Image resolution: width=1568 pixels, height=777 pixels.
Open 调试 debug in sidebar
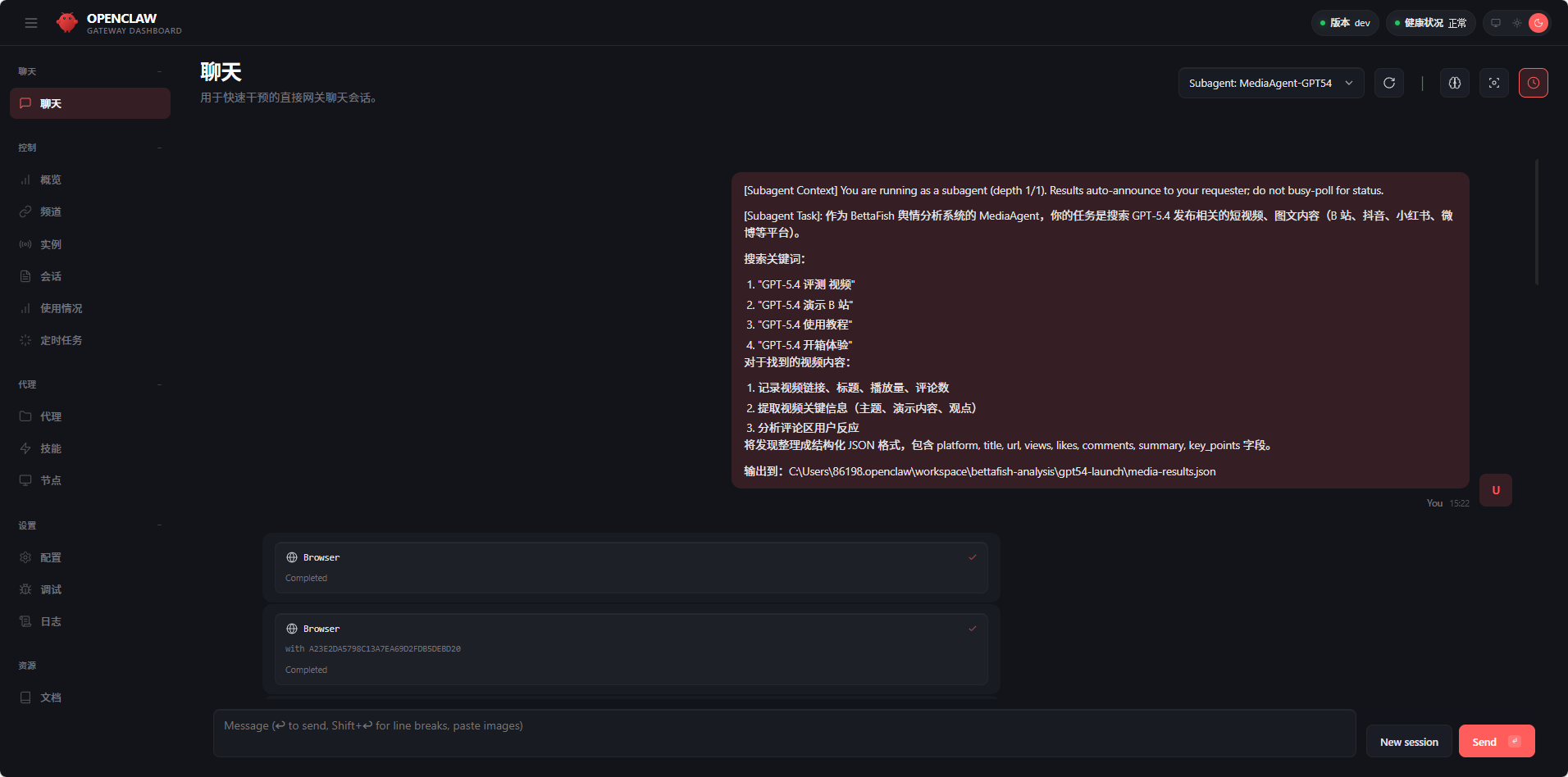pos(90,589)
